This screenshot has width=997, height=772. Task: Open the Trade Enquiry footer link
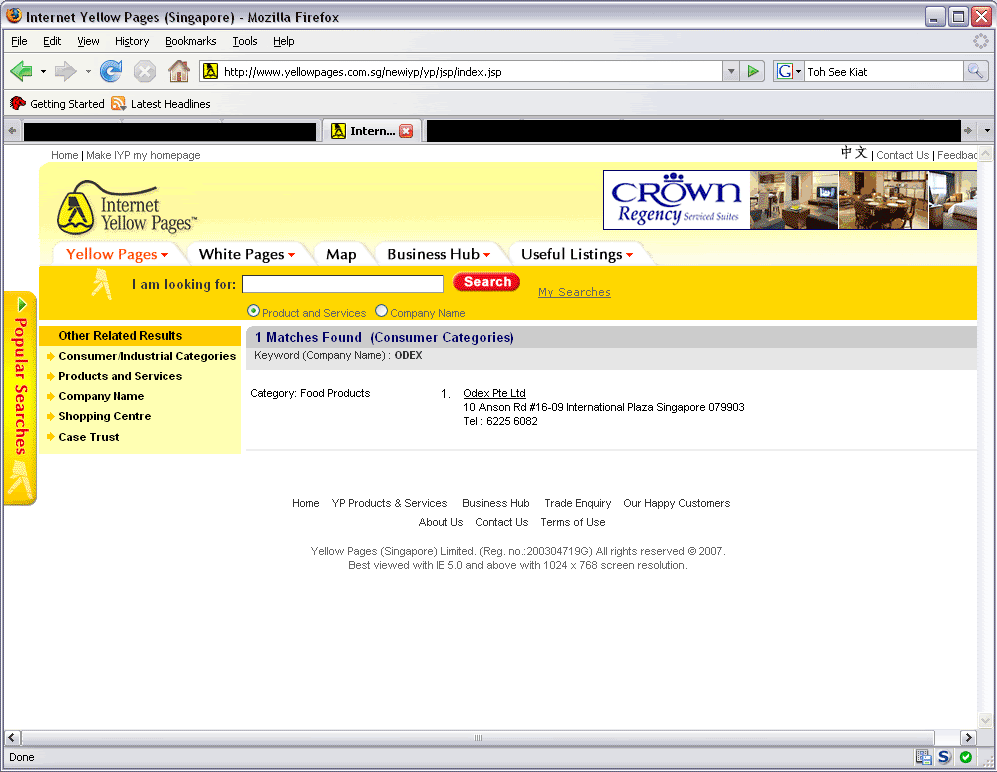[x=577, y=503]
